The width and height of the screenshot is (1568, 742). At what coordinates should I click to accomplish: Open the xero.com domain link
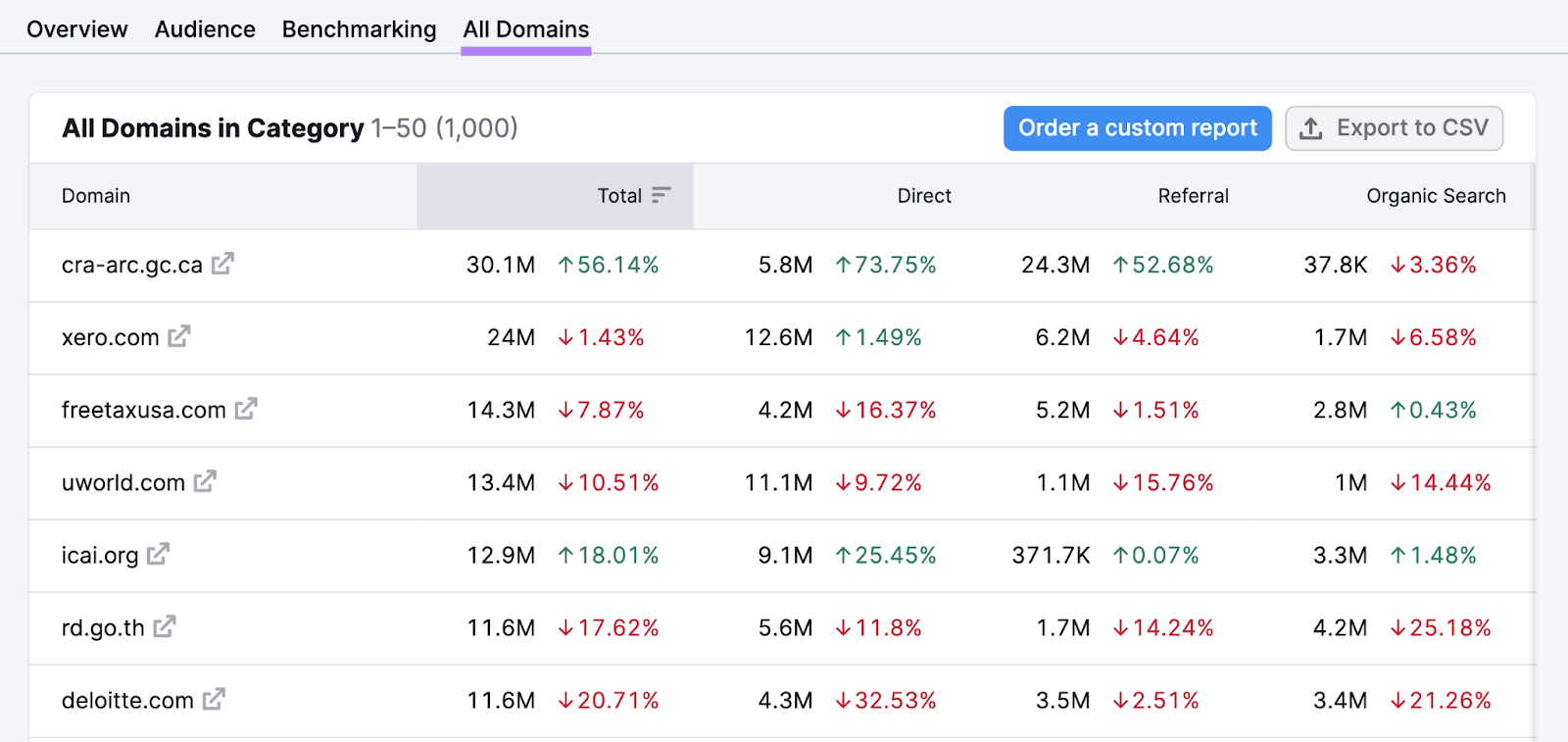(x=111, y=337)
